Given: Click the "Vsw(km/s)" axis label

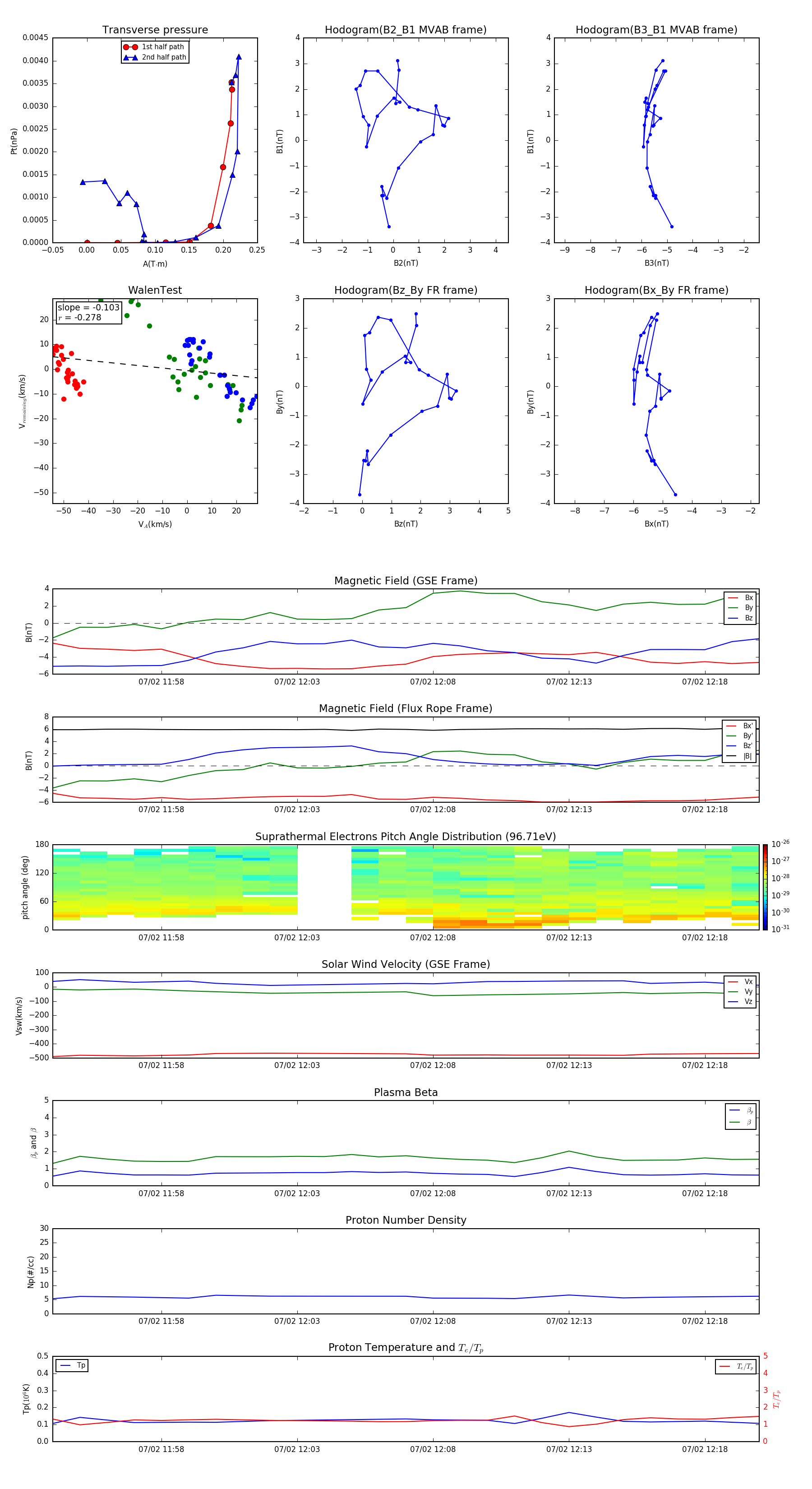Looking at the screenshot, I should (19, 1016).
